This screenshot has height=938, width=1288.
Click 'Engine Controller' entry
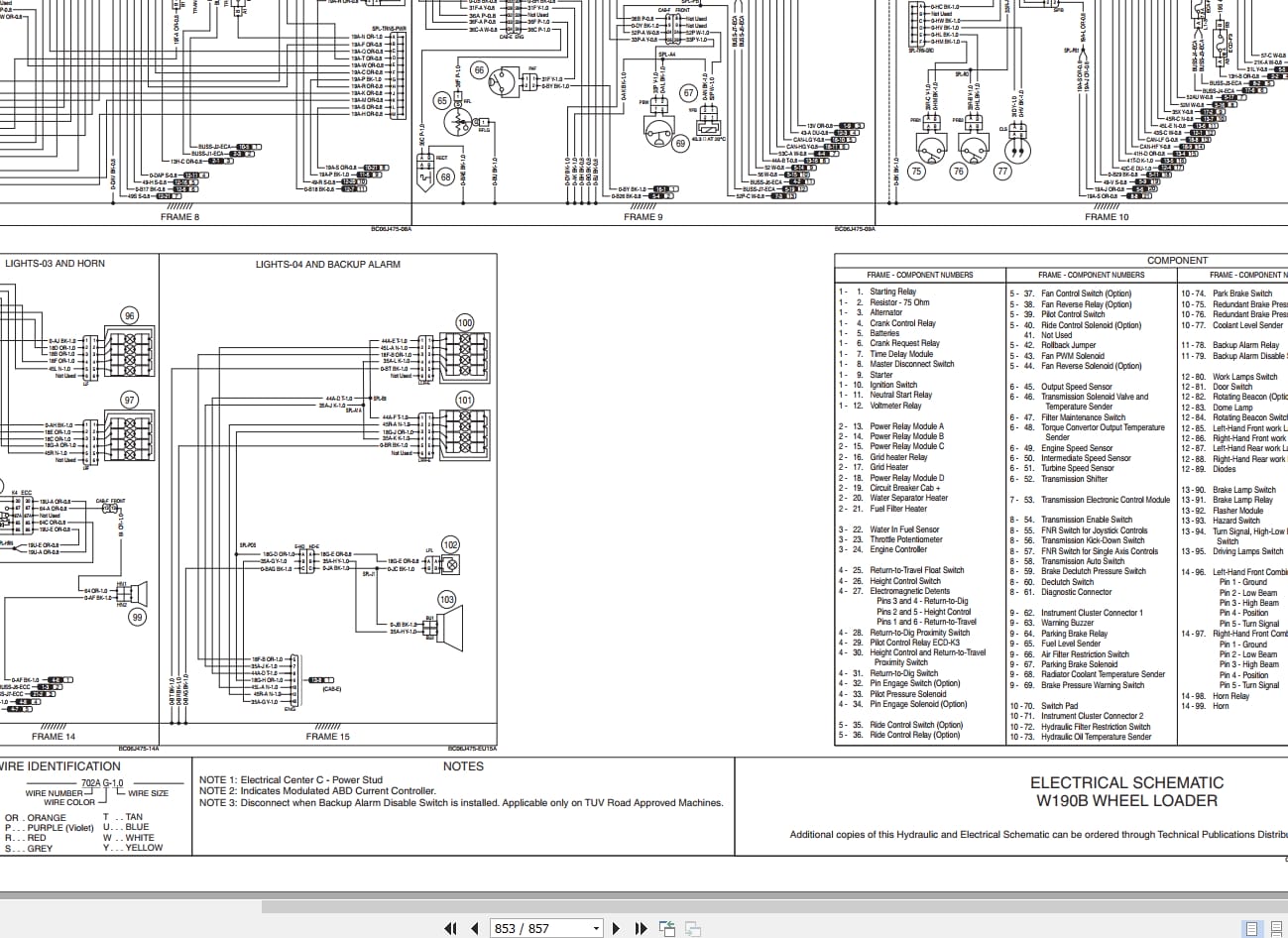[x=898, y=549]
